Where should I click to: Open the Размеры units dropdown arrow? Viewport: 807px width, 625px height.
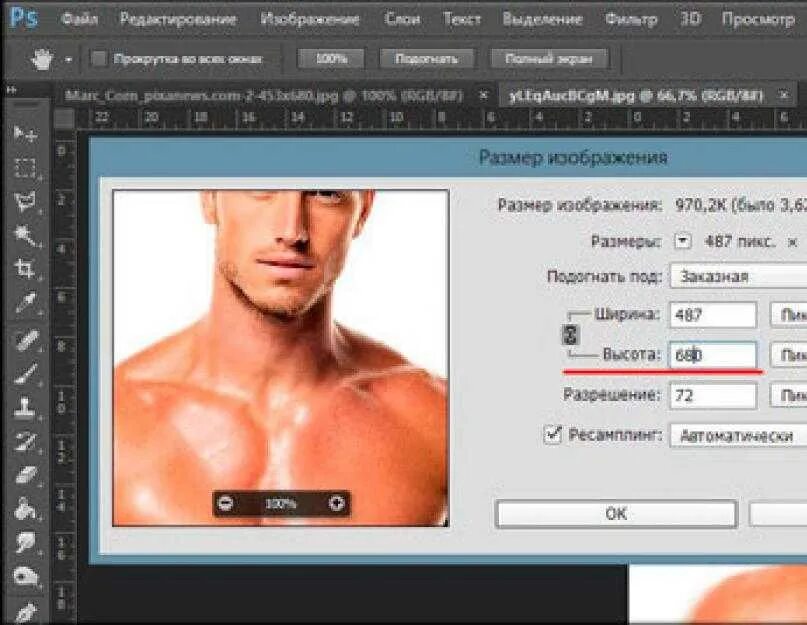coord(682,241)
